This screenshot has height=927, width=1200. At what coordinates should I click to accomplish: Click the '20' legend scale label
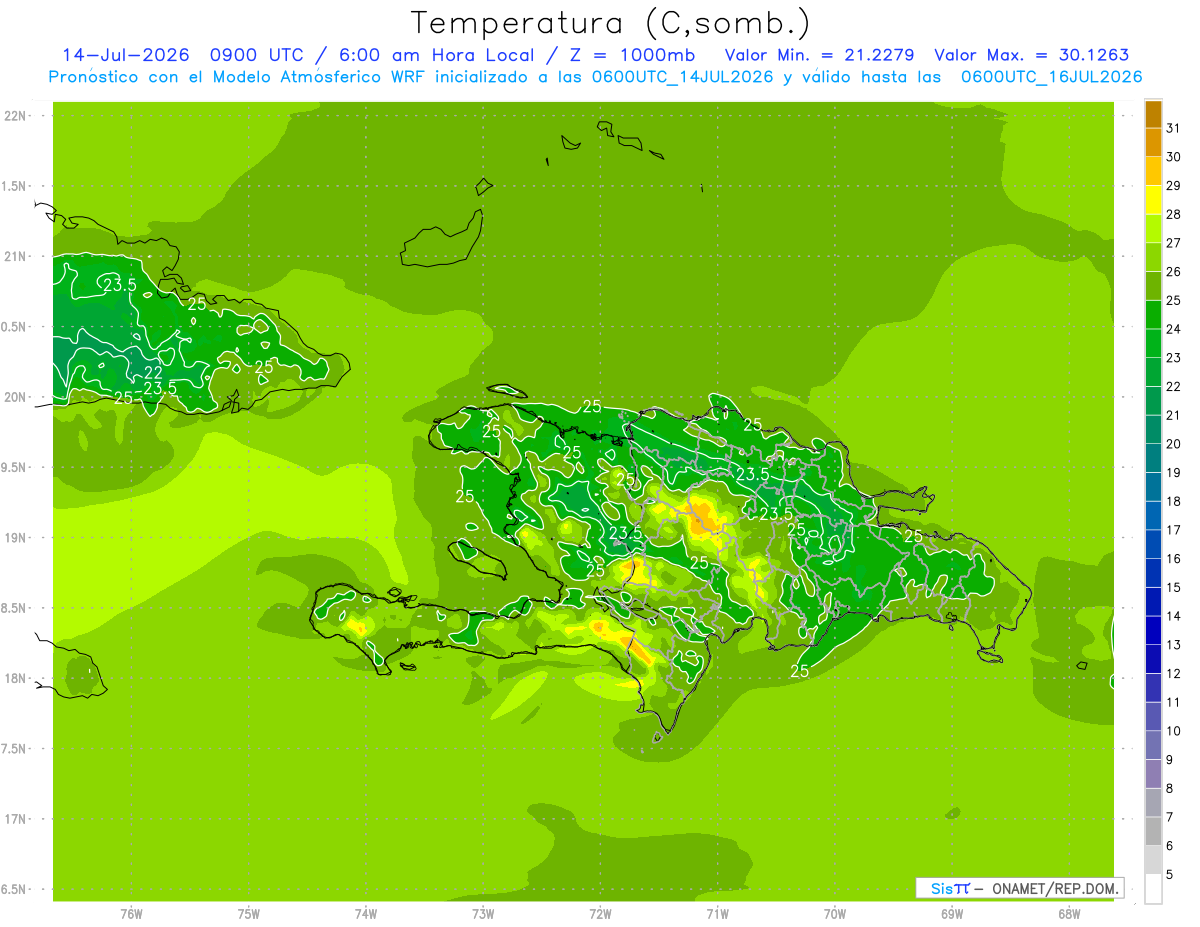pos(1174,444)
